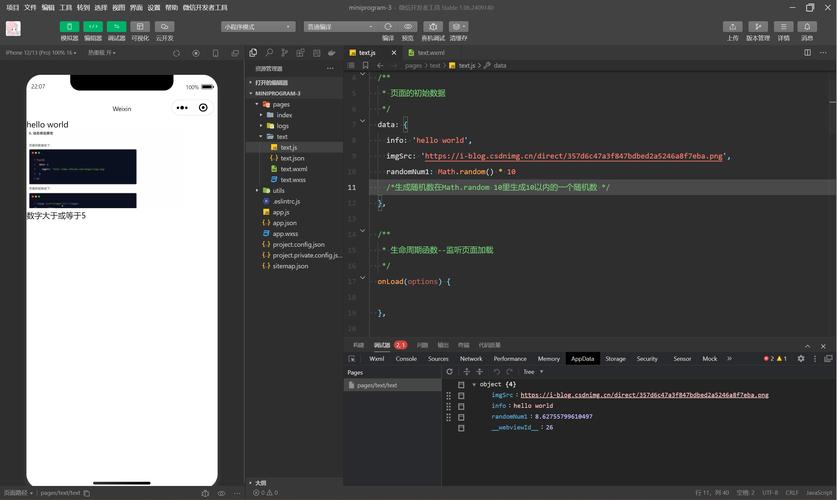
Task: Select pages/text/text in Pages list
Action: click(x=392, y=385)
